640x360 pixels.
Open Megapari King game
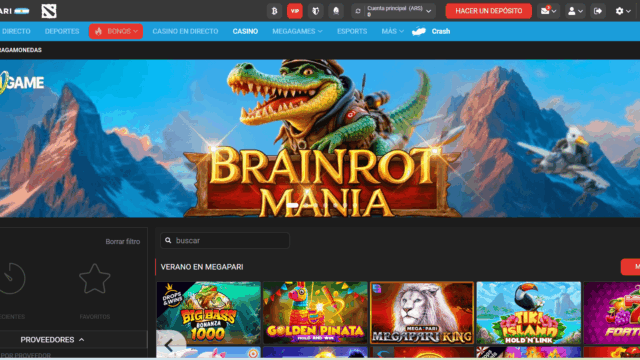tap(422, 313)
